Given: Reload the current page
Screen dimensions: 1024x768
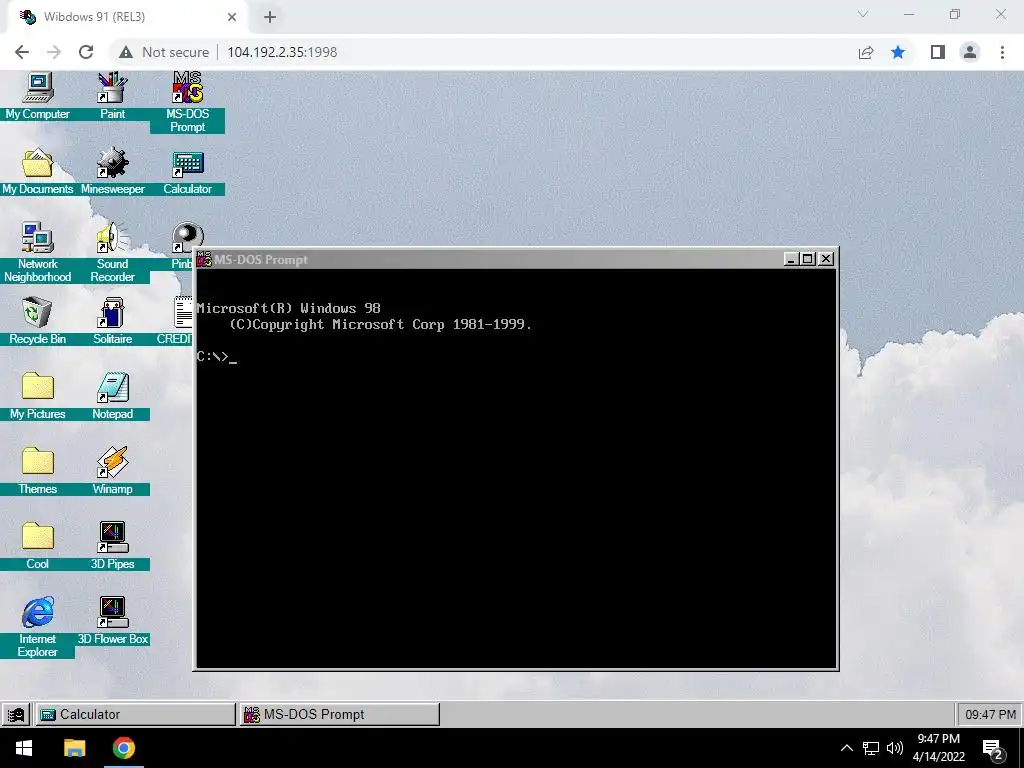Looking at the screenshot, I should [x=86, y=52].
